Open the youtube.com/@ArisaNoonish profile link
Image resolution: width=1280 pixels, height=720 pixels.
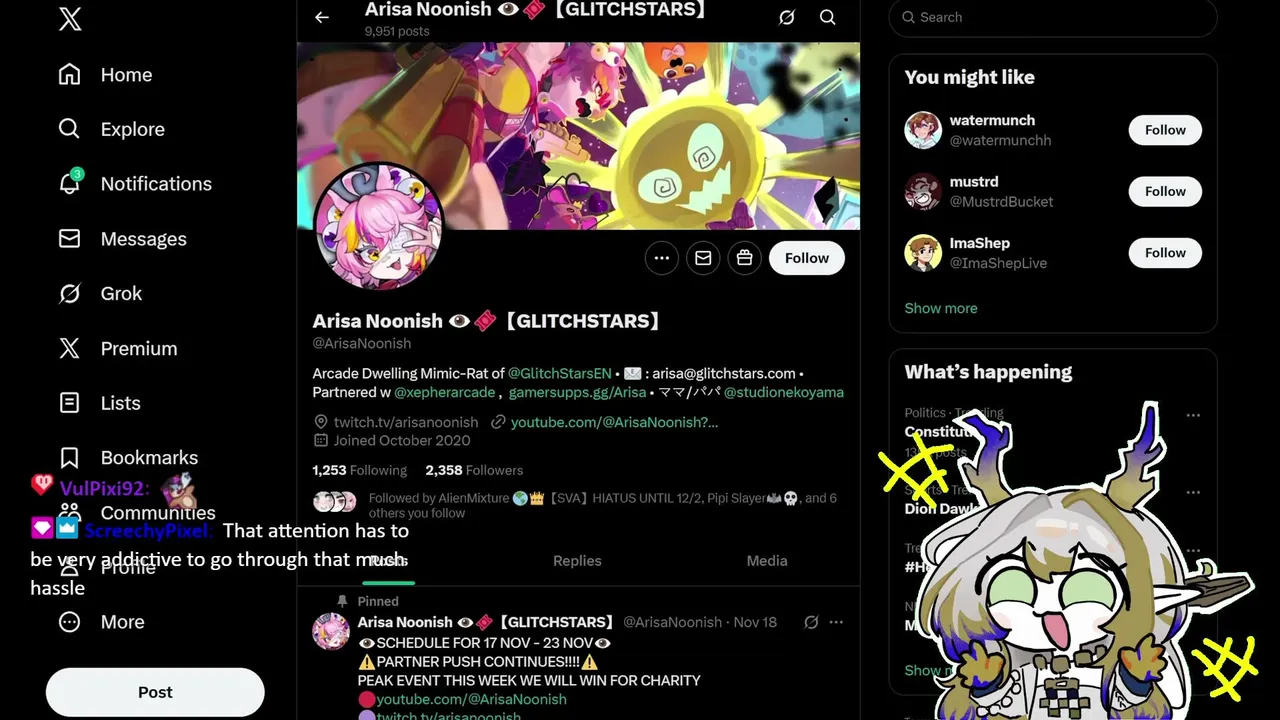pyautogui.click(x=614, y=422)
